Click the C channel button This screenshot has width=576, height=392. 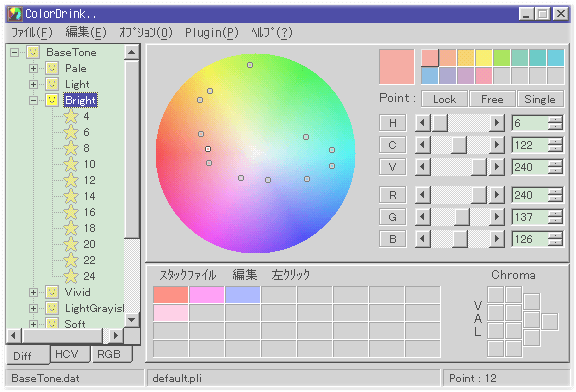pyautogui.click(x=393, y=145)
